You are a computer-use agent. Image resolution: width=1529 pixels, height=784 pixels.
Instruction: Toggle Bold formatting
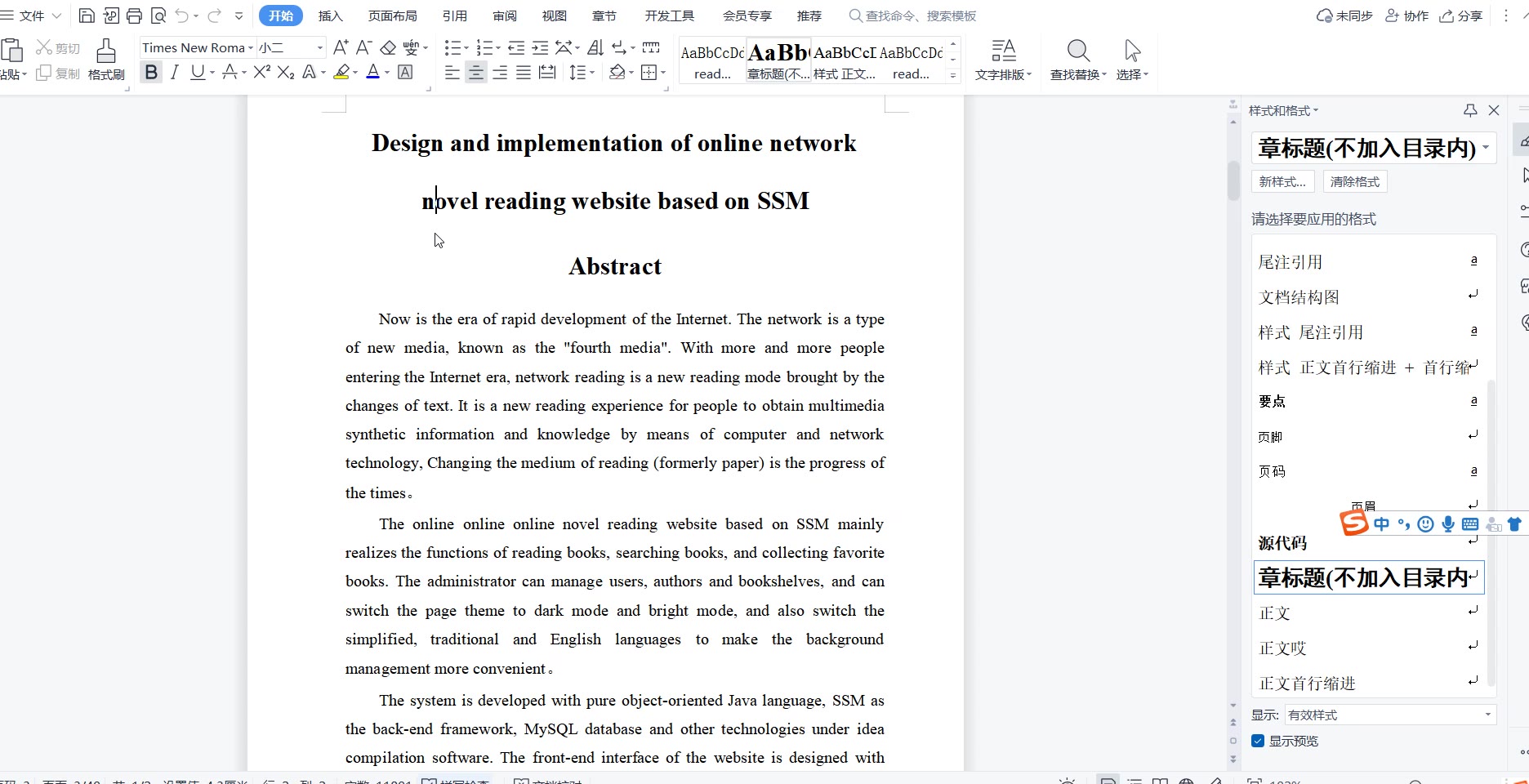151,73
